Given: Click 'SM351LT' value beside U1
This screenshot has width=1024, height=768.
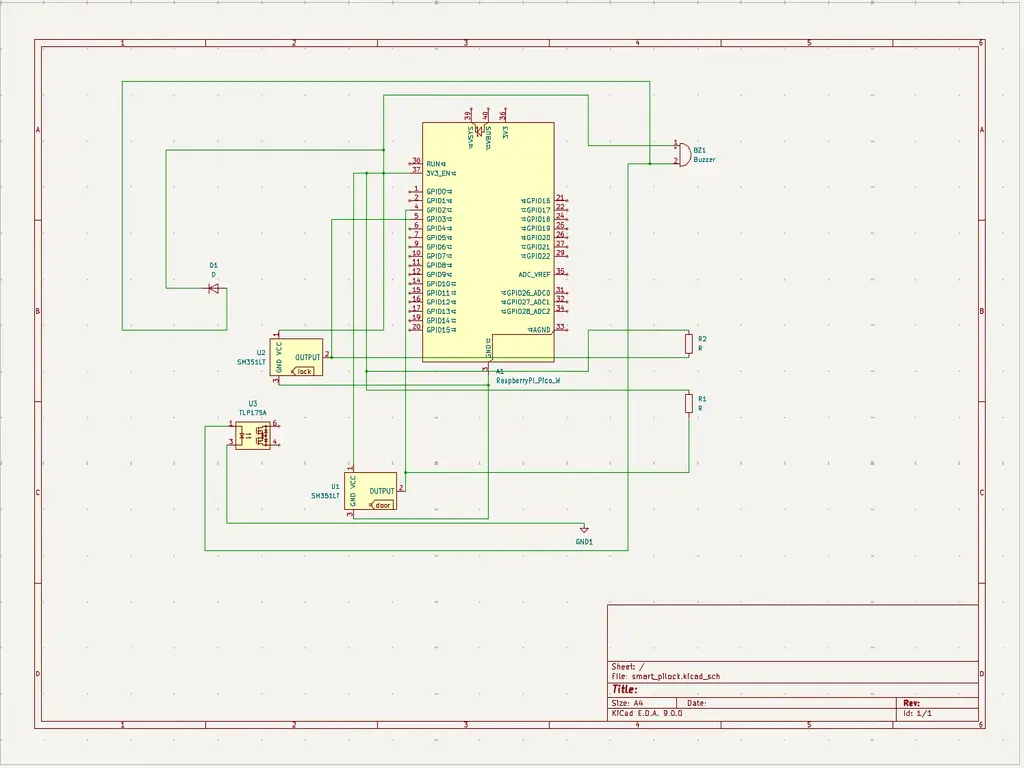Looking at the screenshot, I should pyautogui.click(x=325, y=496).
